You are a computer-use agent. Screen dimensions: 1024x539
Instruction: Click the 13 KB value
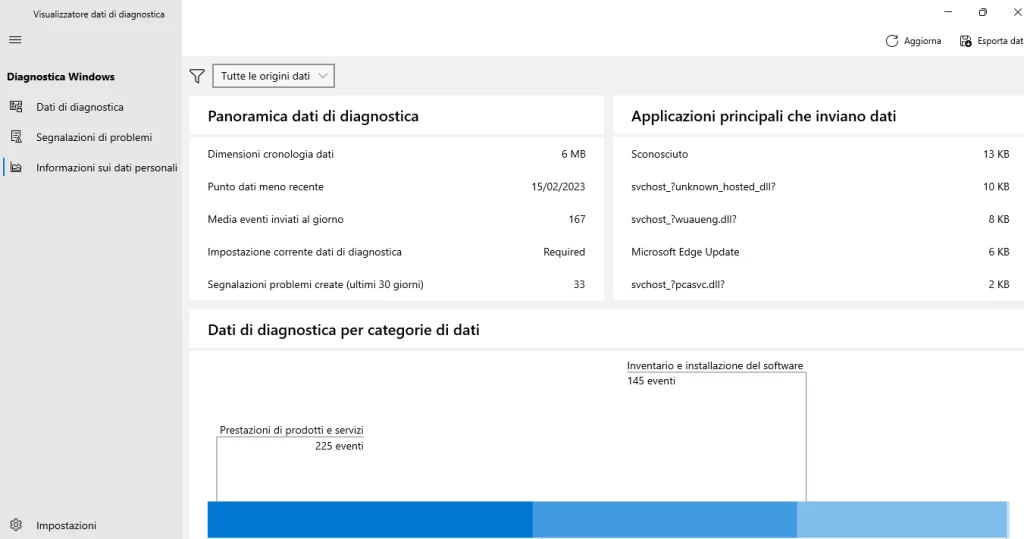tap(996, 154)
